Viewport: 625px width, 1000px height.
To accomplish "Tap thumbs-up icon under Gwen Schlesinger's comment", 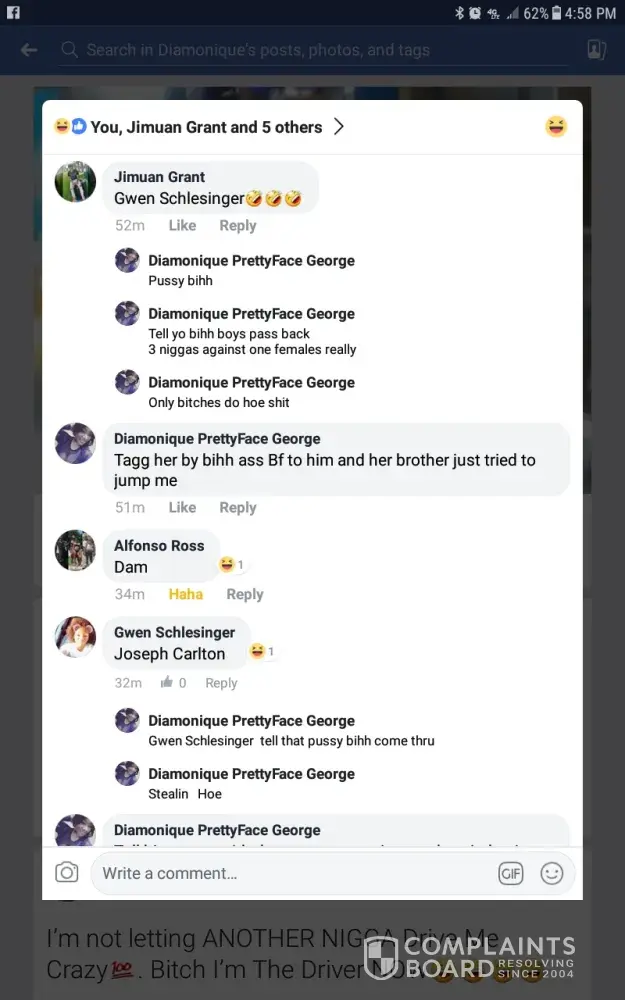I will (x=167, y=683).
